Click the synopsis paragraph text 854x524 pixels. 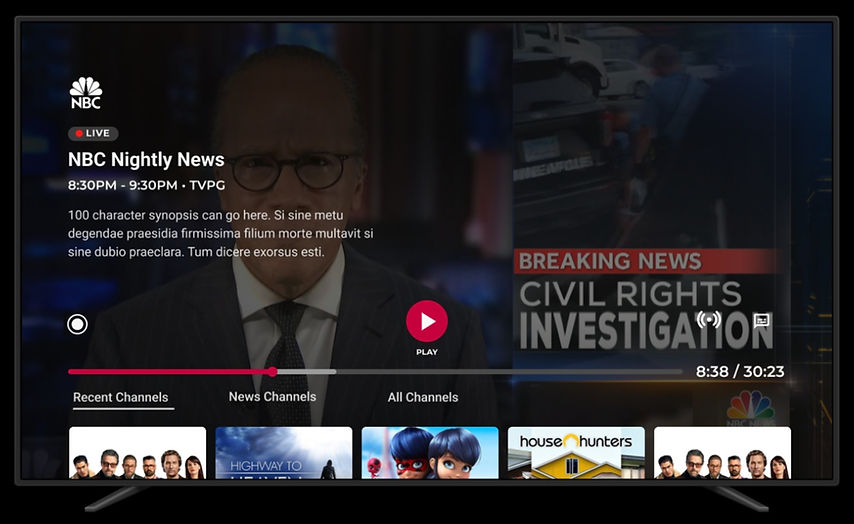221,234
